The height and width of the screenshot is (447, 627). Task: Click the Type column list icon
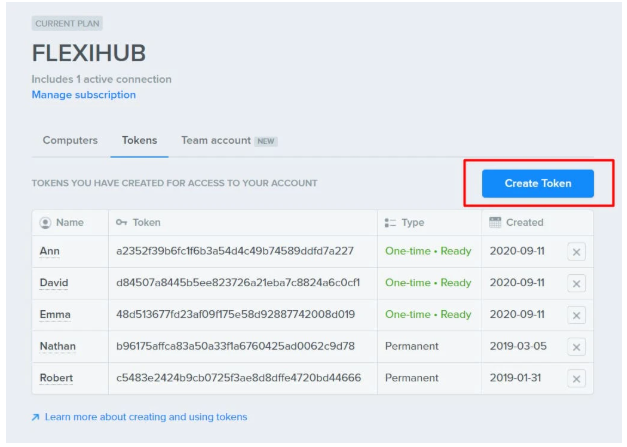tap(391, 223)
